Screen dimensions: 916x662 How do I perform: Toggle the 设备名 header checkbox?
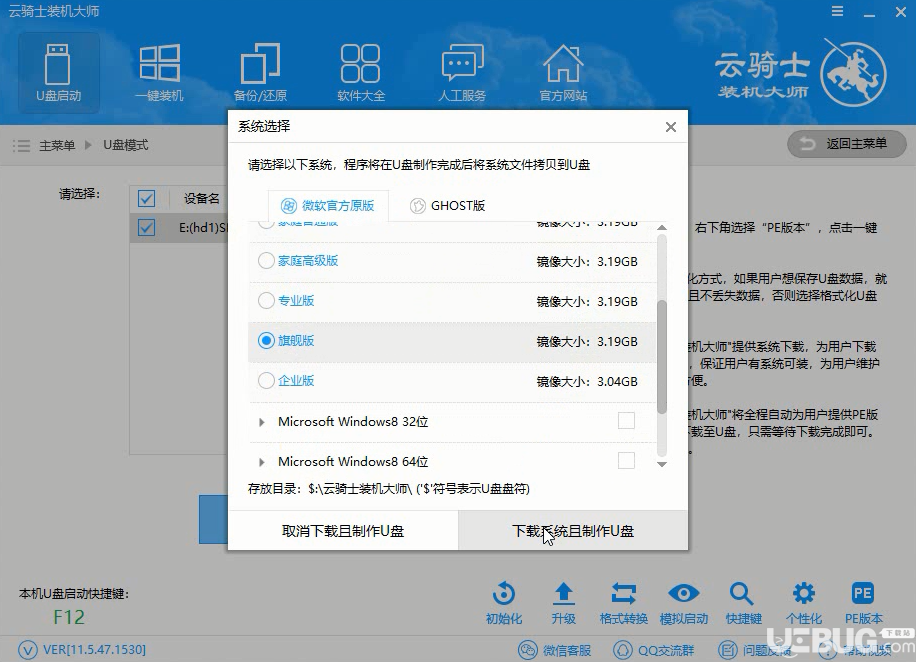(x=146, y=199)
